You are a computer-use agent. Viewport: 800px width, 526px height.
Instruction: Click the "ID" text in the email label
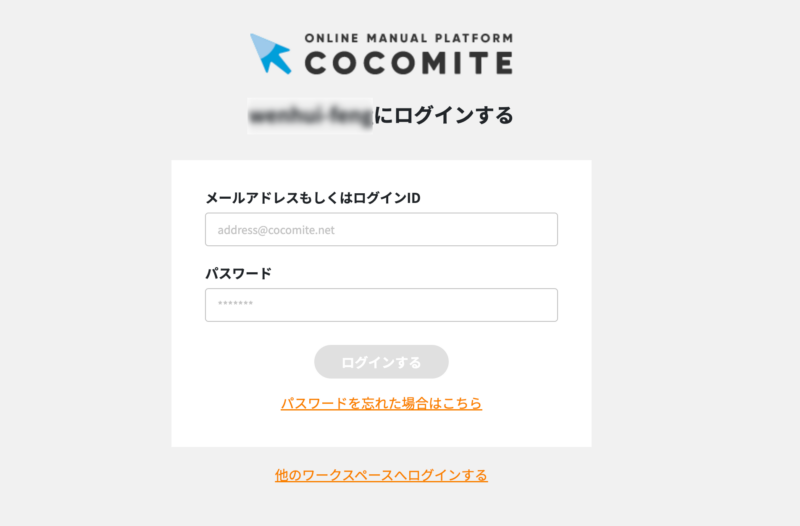pyautogui.click(x=413, y=198)
